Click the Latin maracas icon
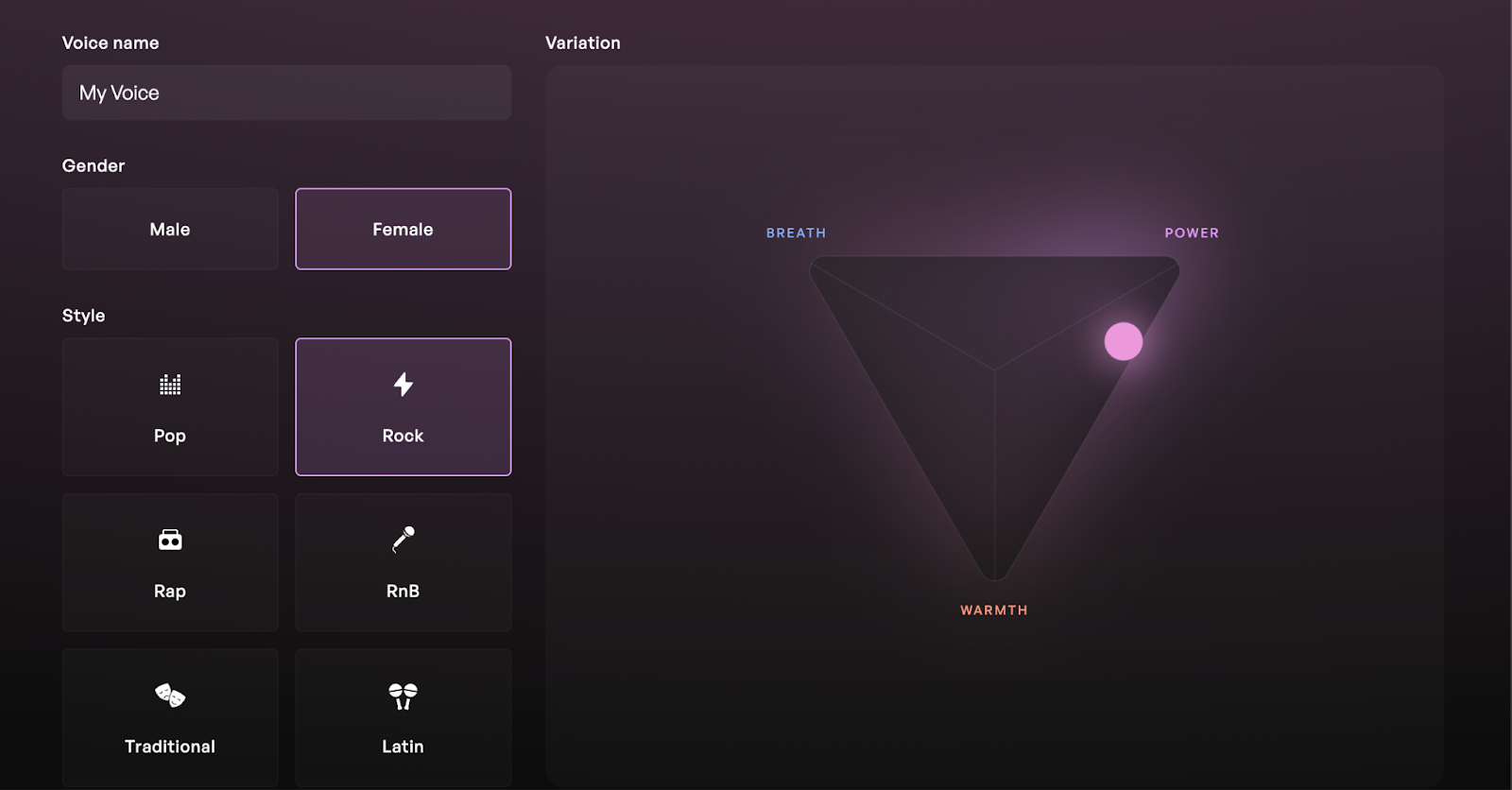 point(404,696)
